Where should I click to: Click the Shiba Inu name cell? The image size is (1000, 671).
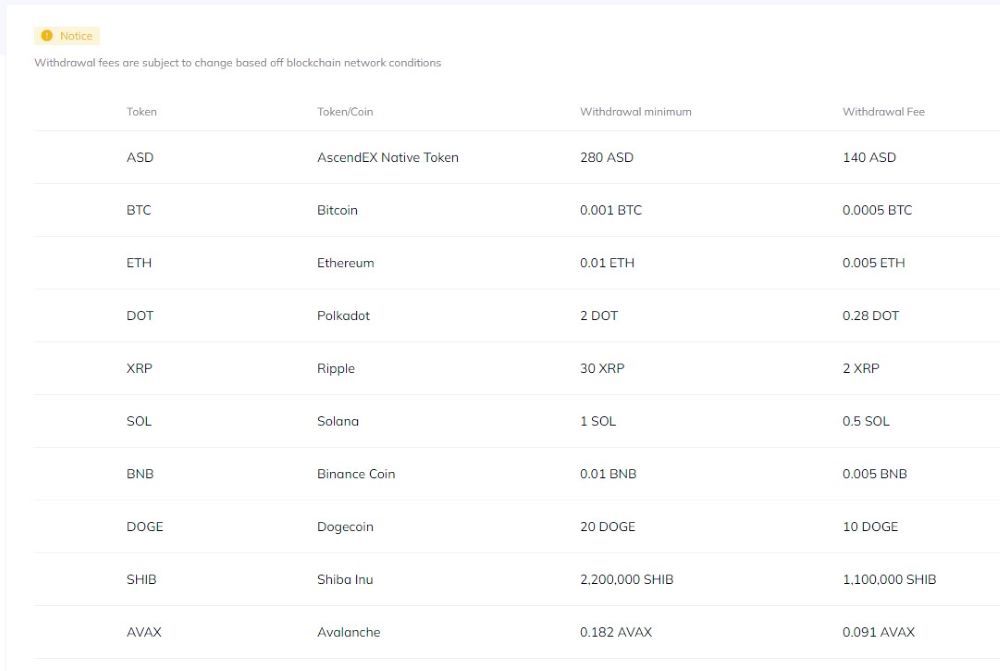click(x=345, y=580)
